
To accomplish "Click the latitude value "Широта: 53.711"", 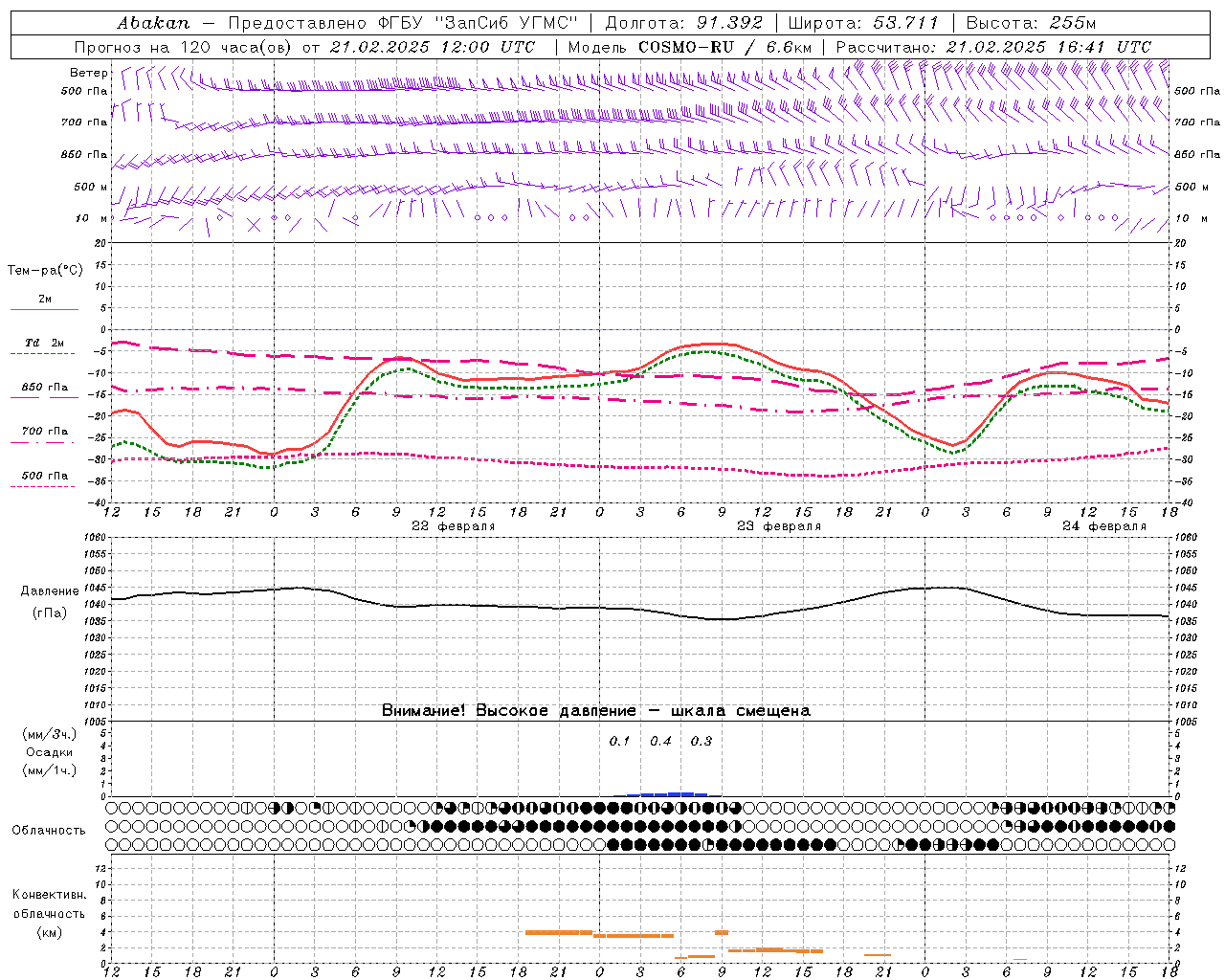I will pyautogui.click(x=863, y=23).
